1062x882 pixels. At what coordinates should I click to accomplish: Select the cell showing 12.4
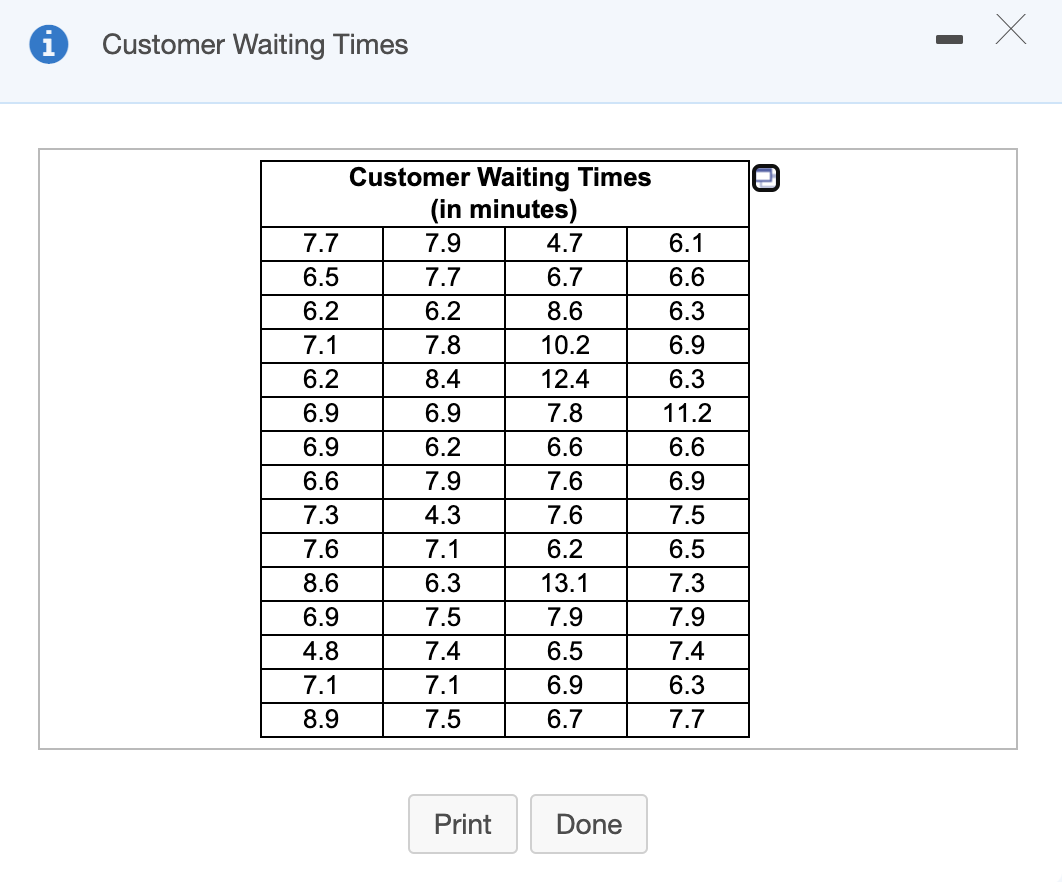coord(566,379)
